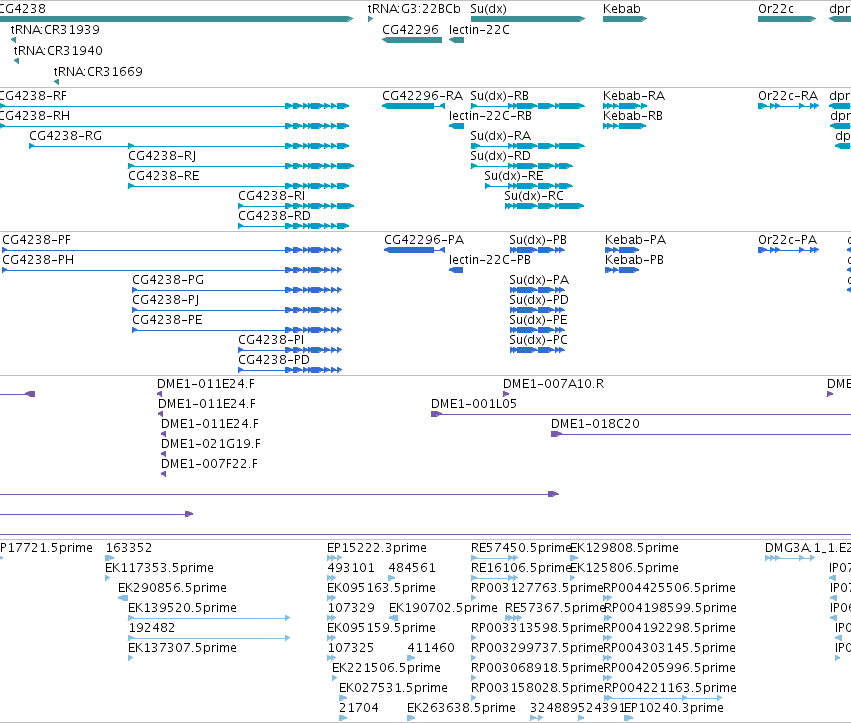
Task: Select the Su(dx)-RD transcript label
Action: pos(500,156)
